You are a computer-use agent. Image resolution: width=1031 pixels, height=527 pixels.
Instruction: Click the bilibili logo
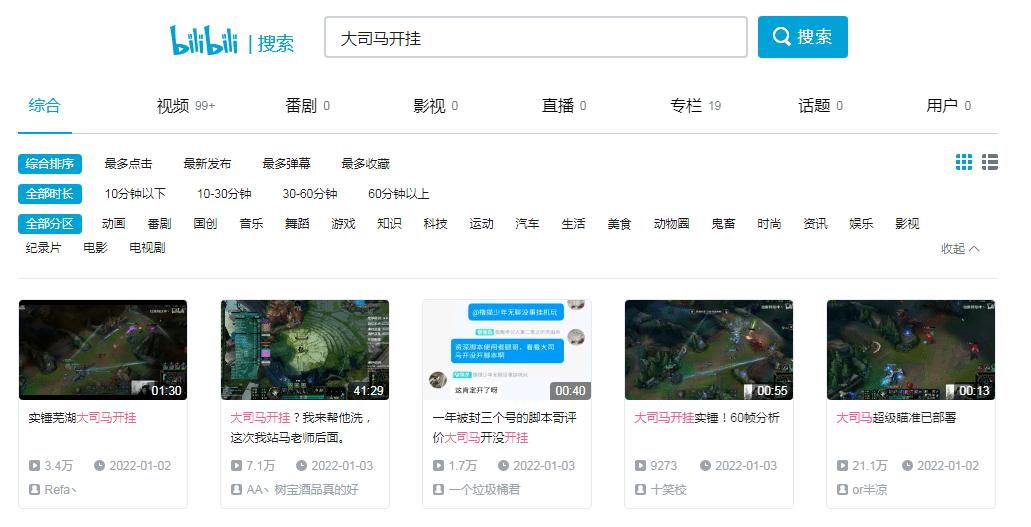click(204, 40)
